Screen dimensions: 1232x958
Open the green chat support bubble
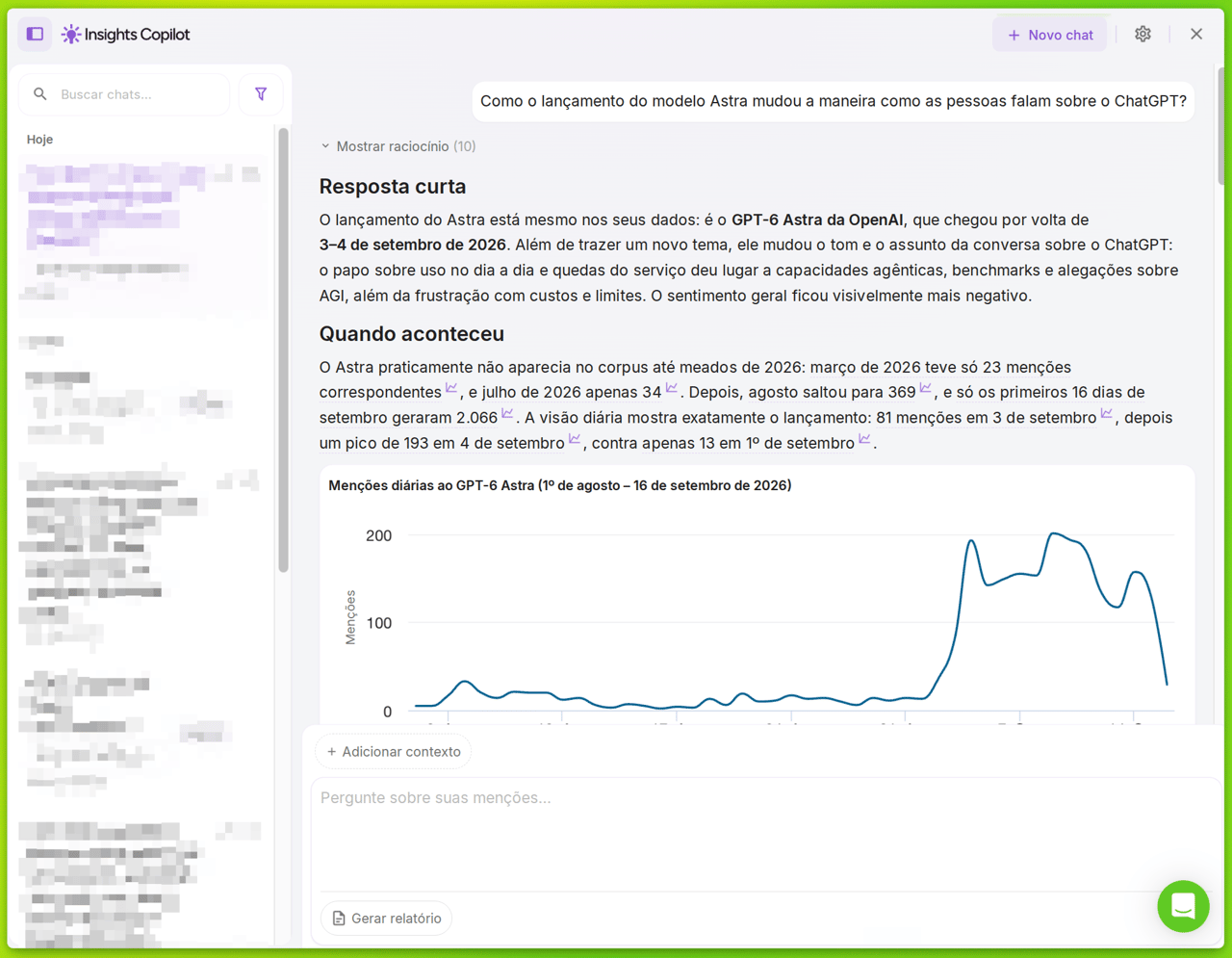pos(1183,906)
